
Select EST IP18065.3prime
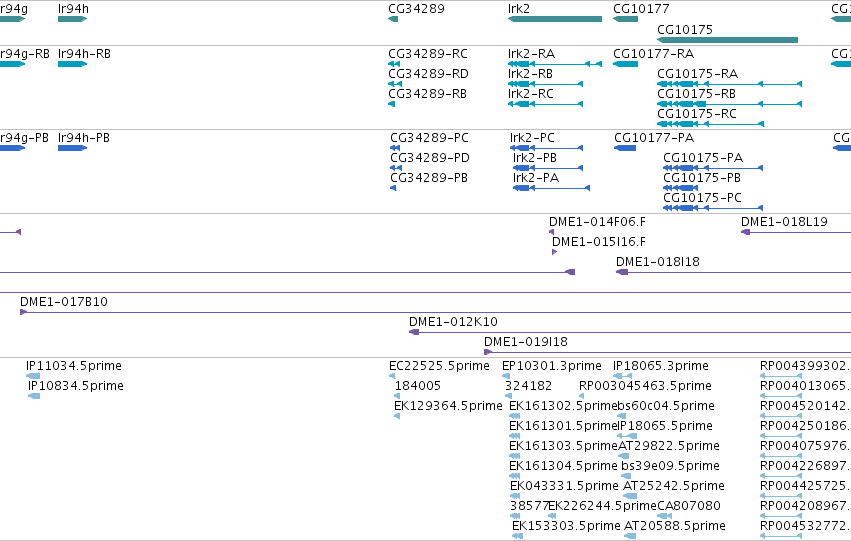(x=661, y=366)
